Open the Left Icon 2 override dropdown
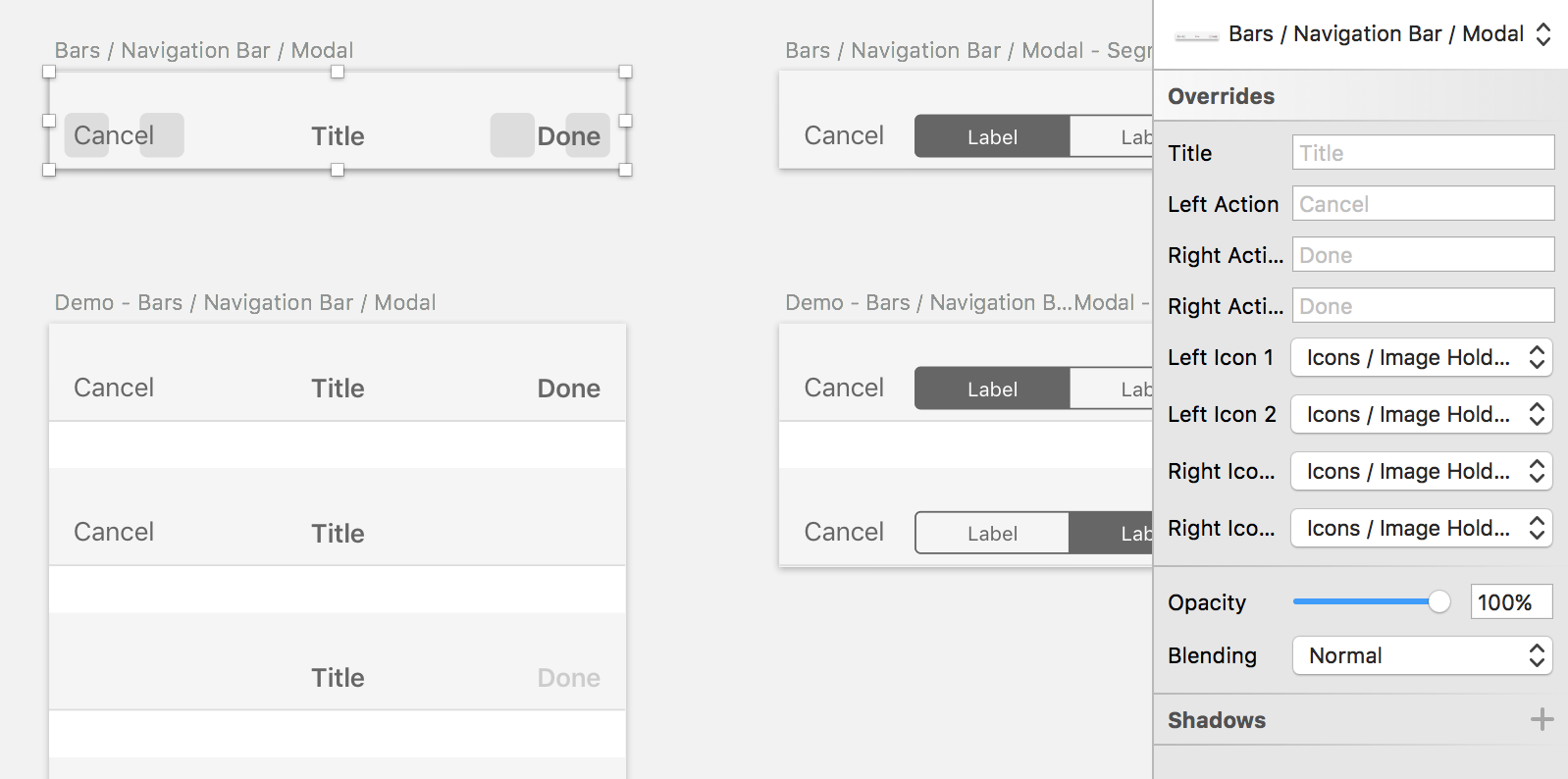This screenshot has width=1568, height=779. click(x=1422, y=414)
